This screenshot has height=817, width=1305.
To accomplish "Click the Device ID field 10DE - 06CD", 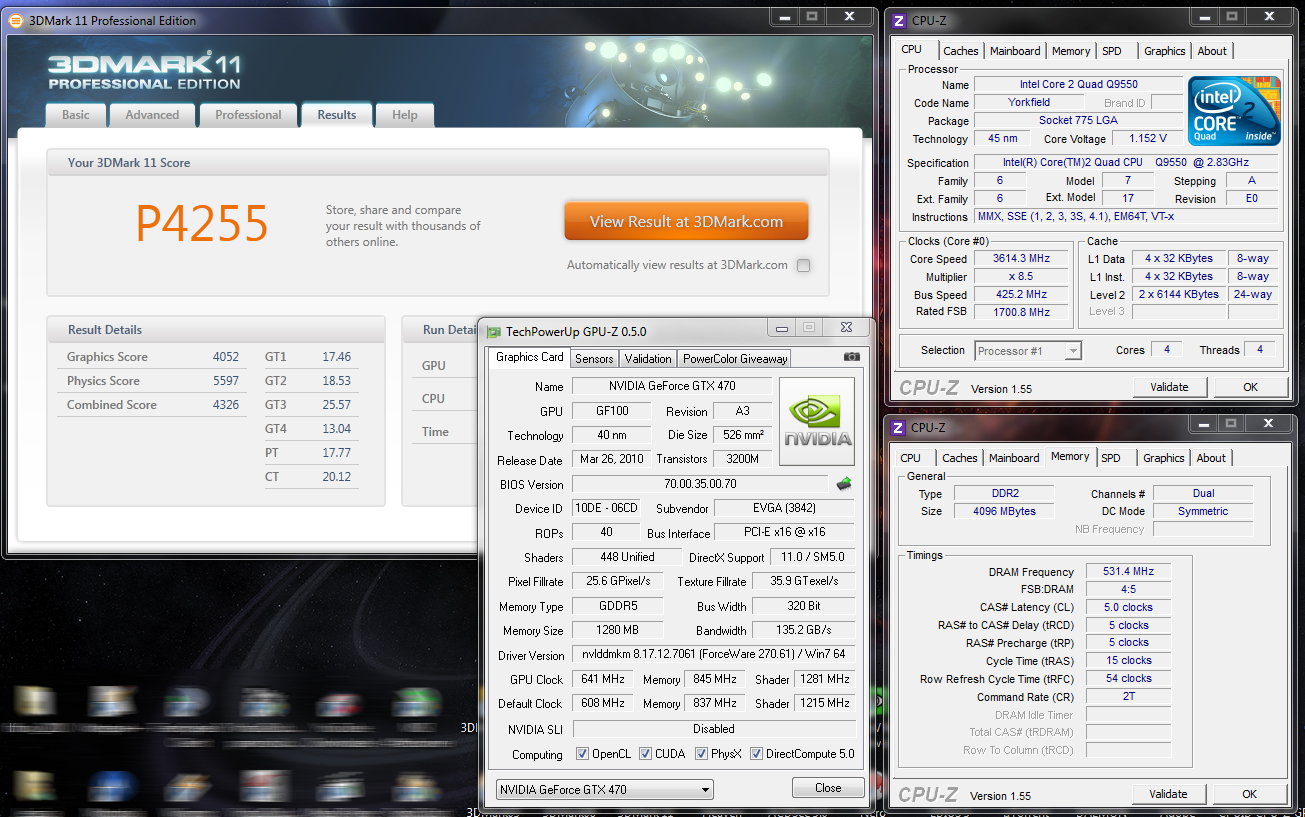I will pyautogui.click(x=607, y=508).
